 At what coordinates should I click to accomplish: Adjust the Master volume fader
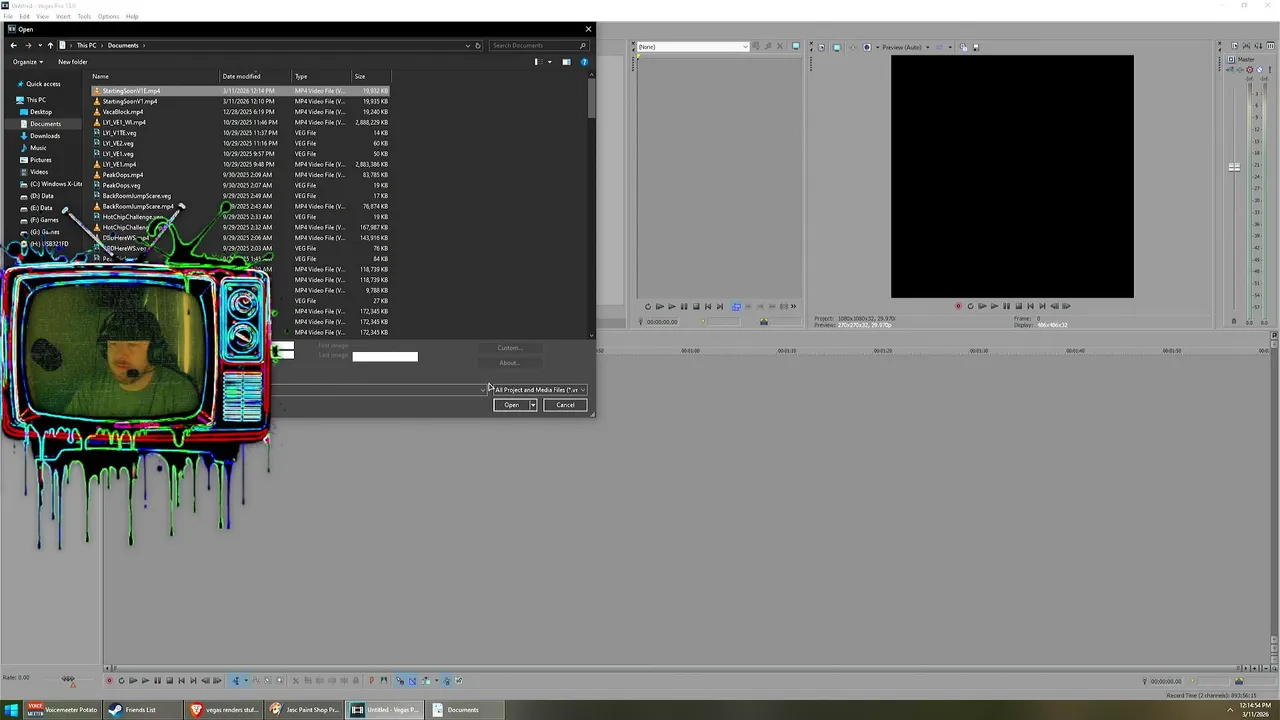pos(1234,167)
